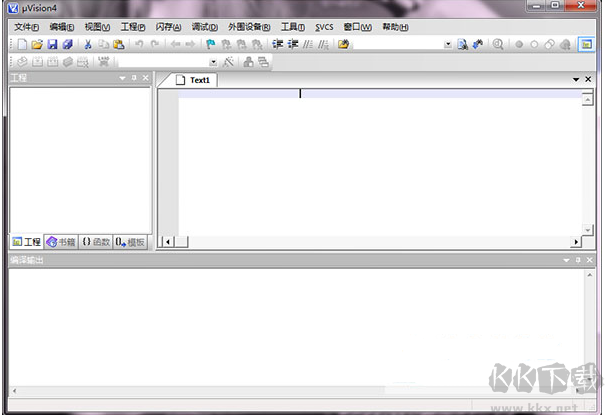
Task: Pin the 工程 panel with its pushpin
Action: coord(134,78)
